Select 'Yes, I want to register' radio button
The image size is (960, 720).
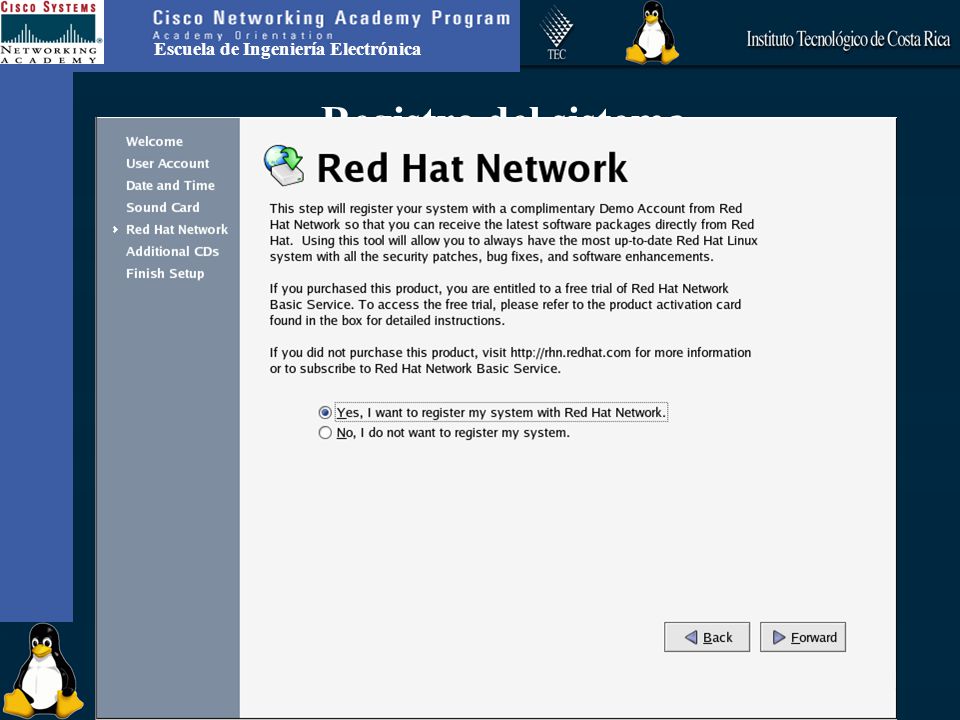coord(325,413)
